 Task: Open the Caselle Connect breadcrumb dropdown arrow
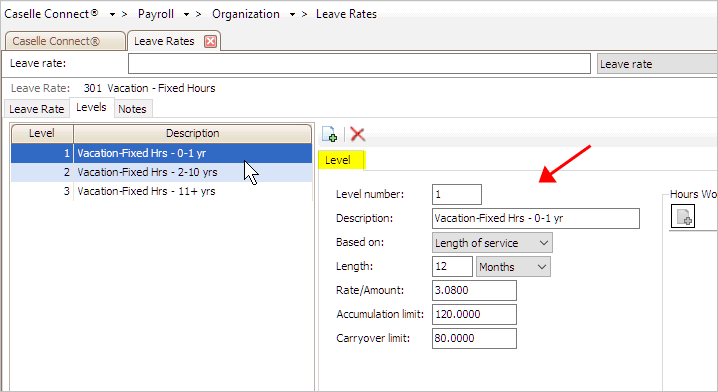click(112, 15)
